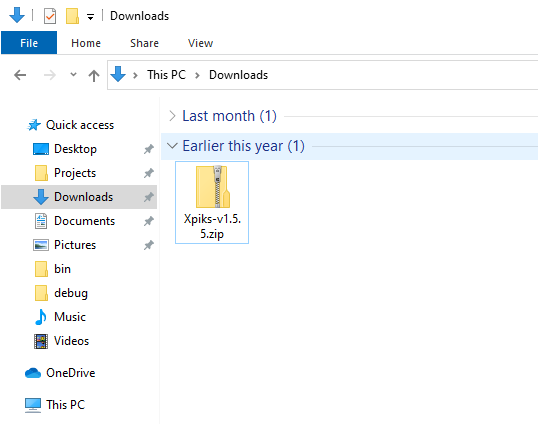This screenshot has height=424, width=538.
Task: Open Projects folder in navigation pane
Action: [75, 173]
